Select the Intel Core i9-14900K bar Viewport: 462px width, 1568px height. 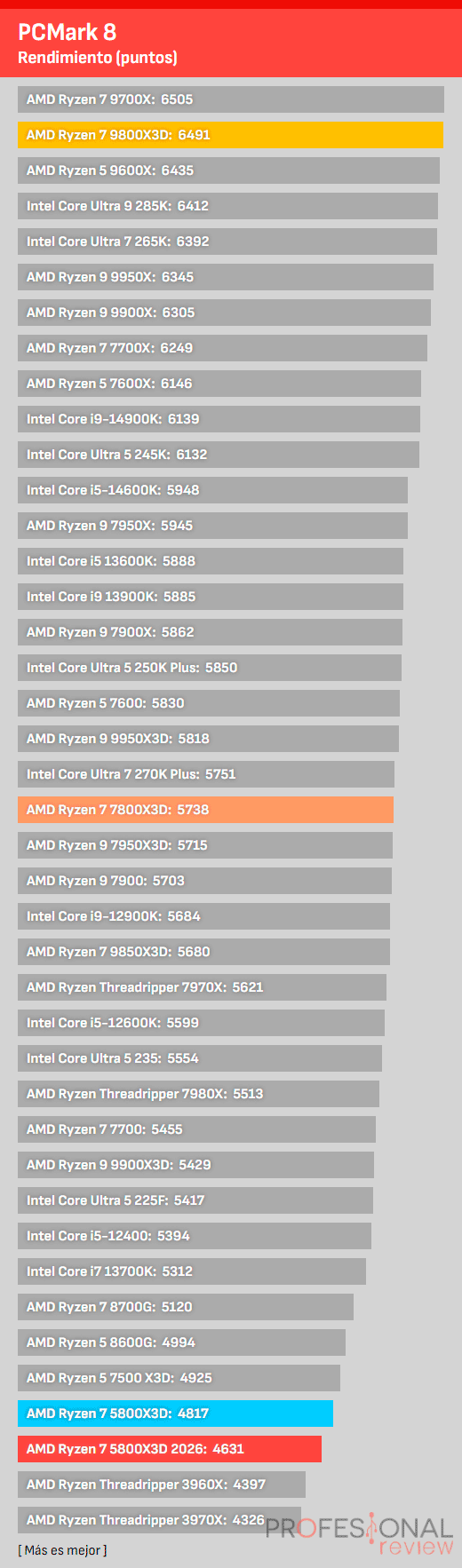pos(219,419)
